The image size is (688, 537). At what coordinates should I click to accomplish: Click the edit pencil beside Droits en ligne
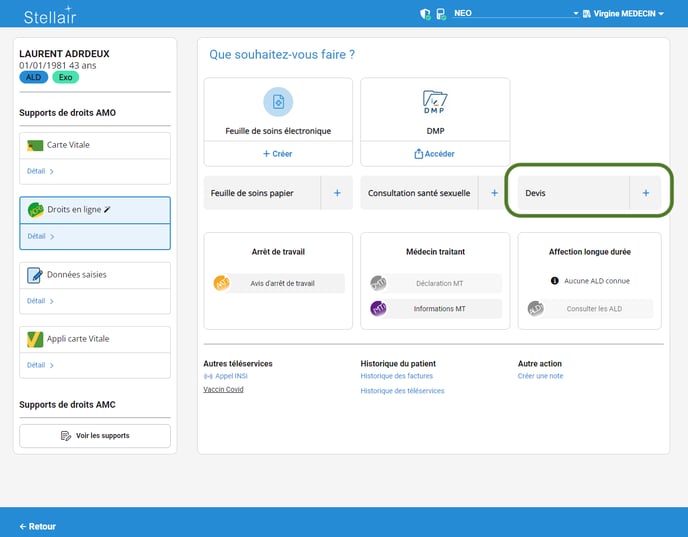click(107, 210)
